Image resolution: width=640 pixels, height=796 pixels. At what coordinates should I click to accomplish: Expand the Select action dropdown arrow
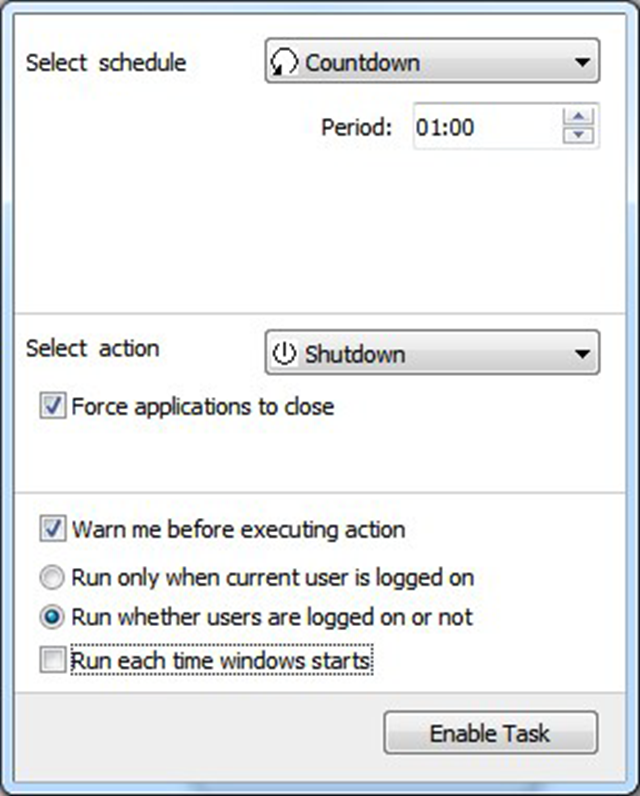point(582,354)
